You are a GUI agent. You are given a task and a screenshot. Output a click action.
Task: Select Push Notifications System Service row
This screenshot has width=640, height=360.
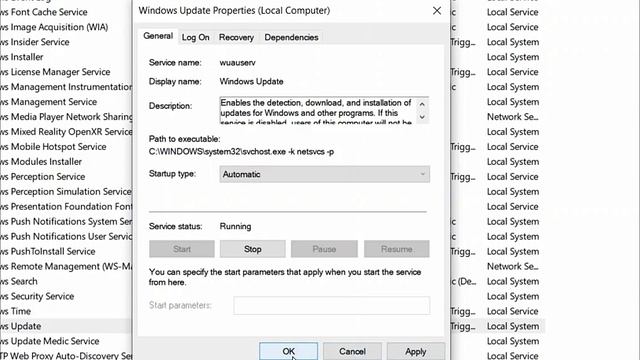pos(66,222)
